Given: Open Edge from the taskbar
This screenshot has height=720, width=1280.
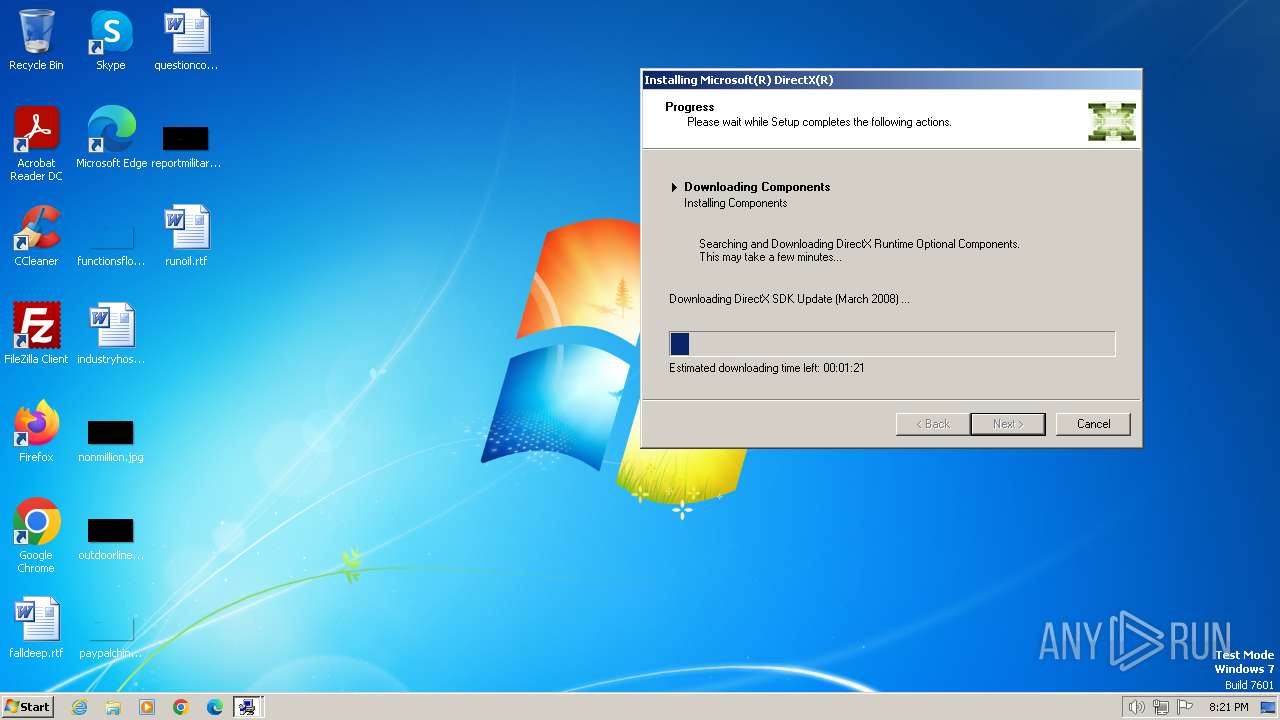Looking at the screenshot, I should click(215, 707).
